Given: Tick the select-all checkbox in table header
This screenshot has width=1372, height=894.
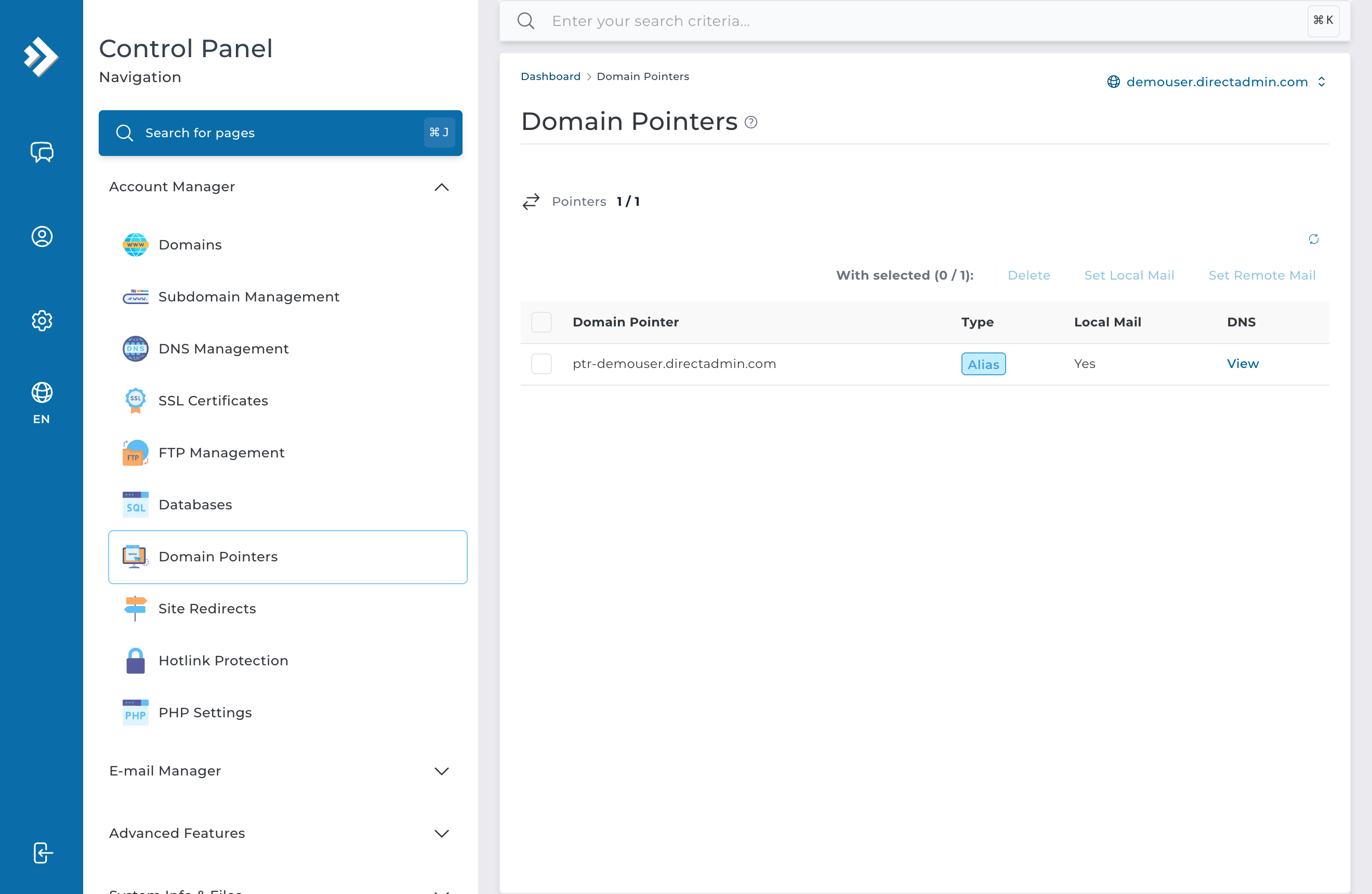Looking at the screenshot, I should pos(542,322).
